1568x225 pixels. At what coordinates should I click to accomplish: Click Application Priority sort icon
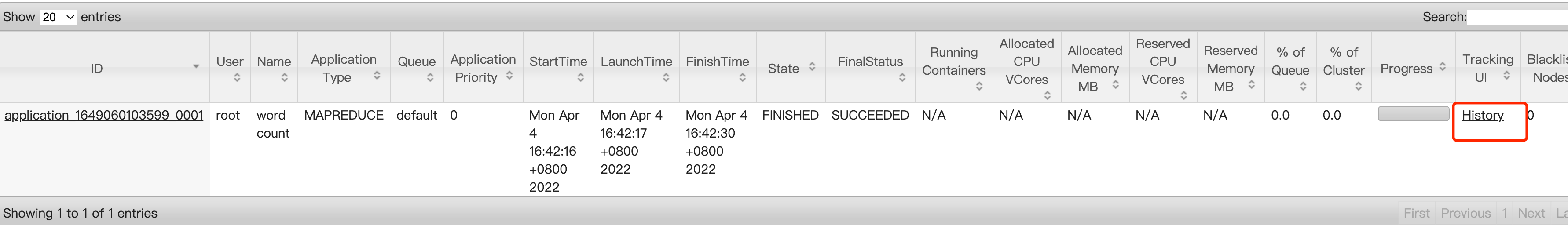coord(509,76)
